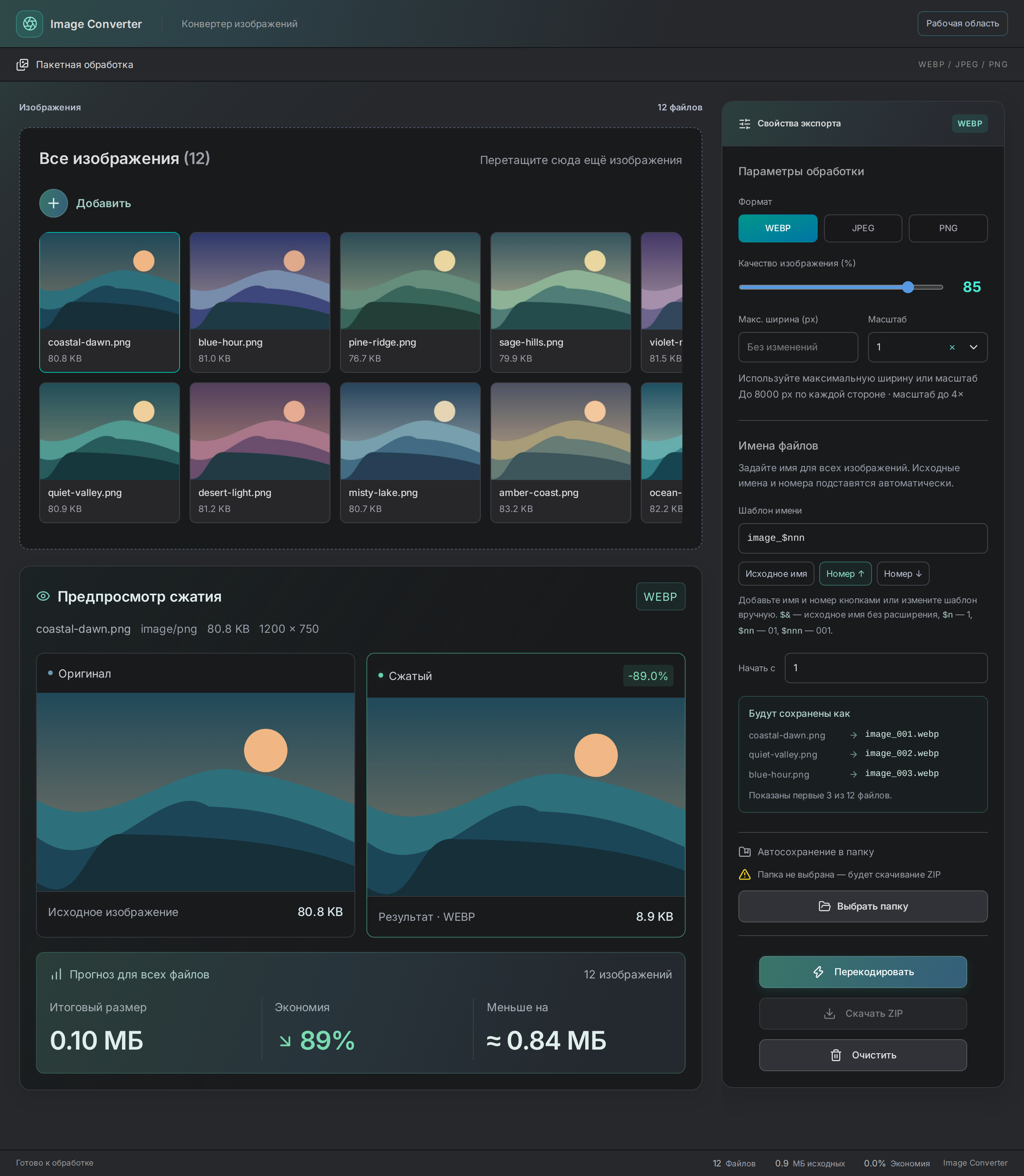Toggle the descending number token chip
Screen dimensions: 1024x1176
tap(903, 574)
